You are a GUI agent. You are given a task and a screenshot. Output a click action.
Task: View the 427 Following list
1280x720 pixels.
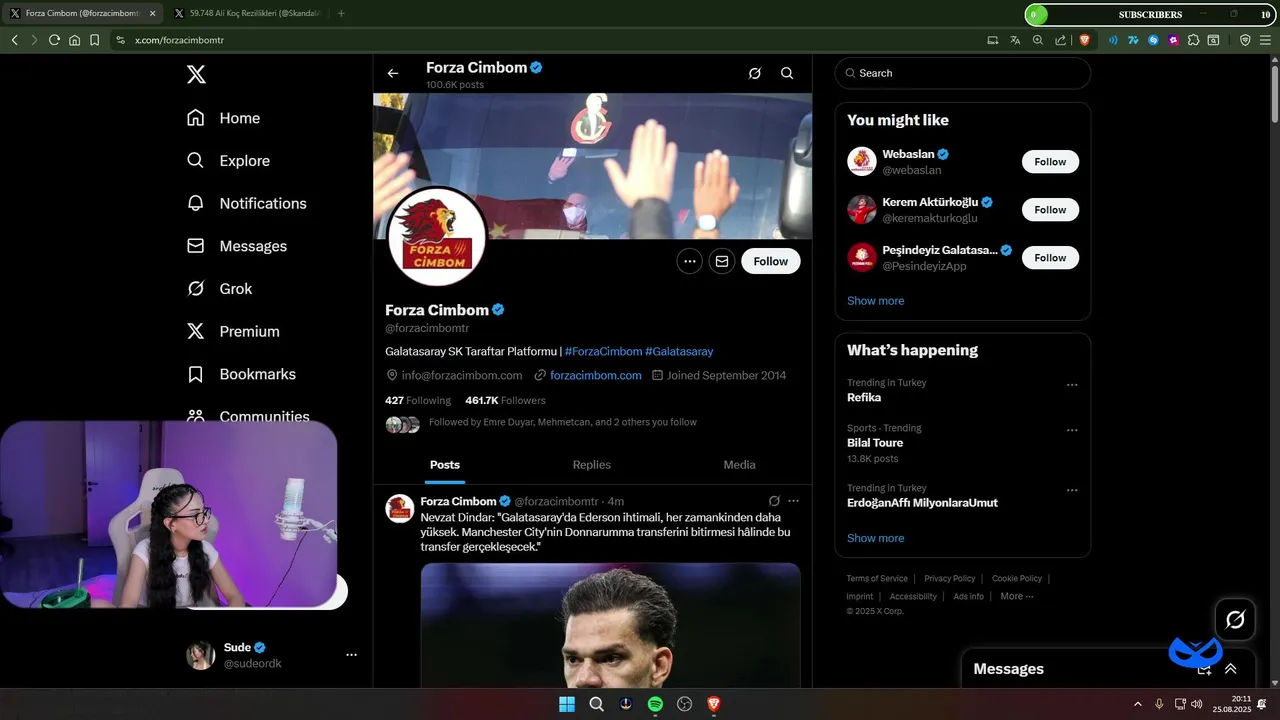pos(418,400)
